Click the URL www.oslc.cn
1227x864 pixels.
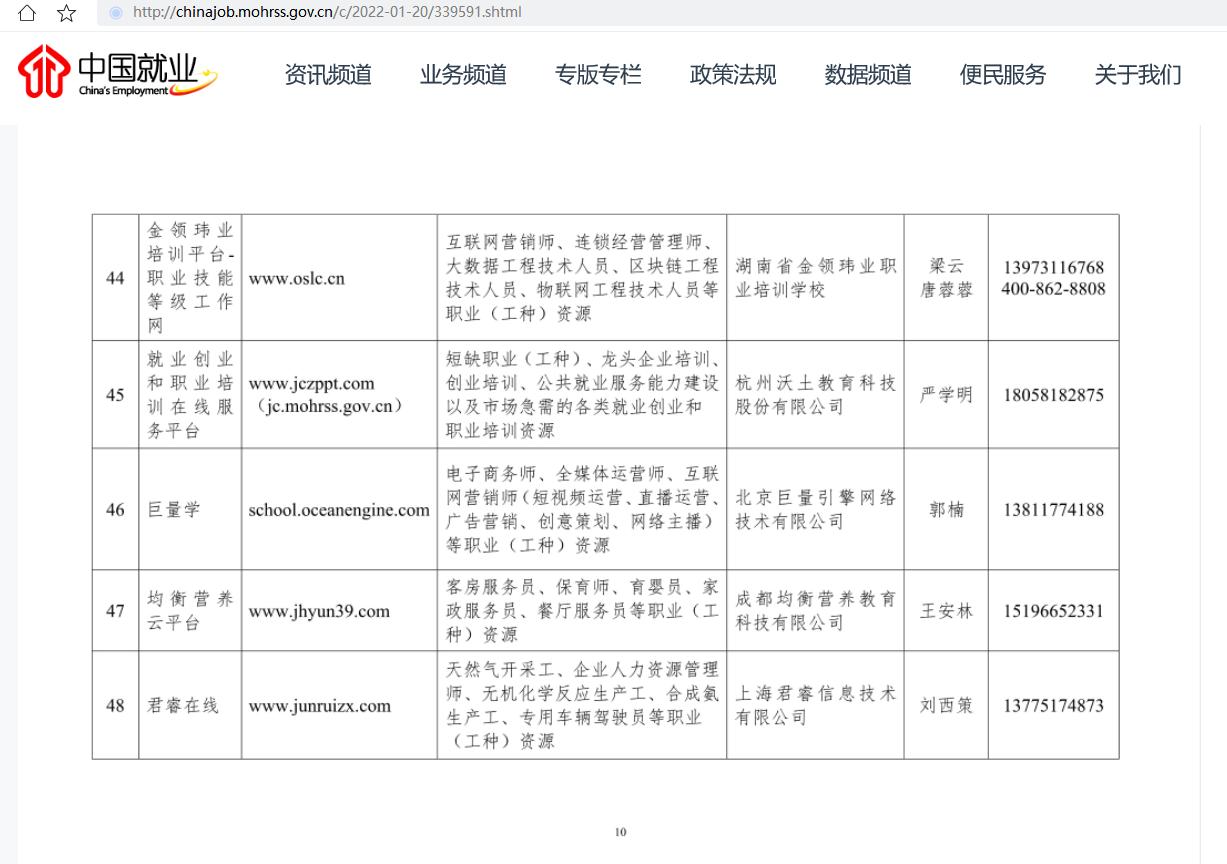point(296,278)
